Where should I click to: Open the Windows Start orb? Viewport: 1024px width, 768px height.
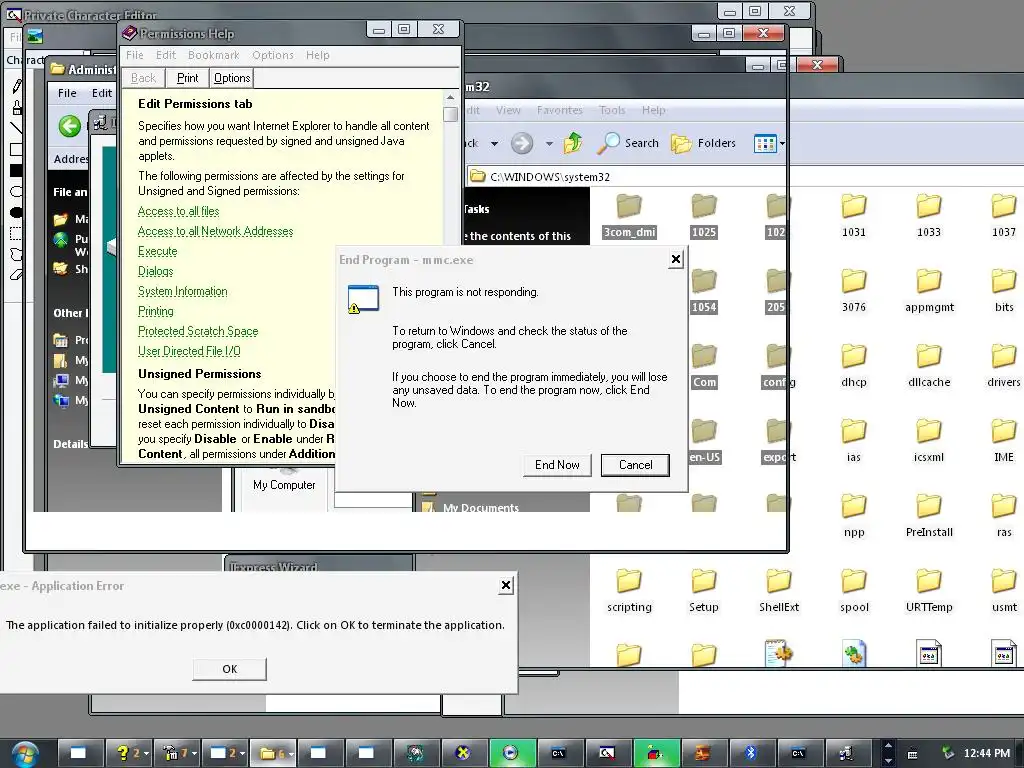(x=25, y=754)
